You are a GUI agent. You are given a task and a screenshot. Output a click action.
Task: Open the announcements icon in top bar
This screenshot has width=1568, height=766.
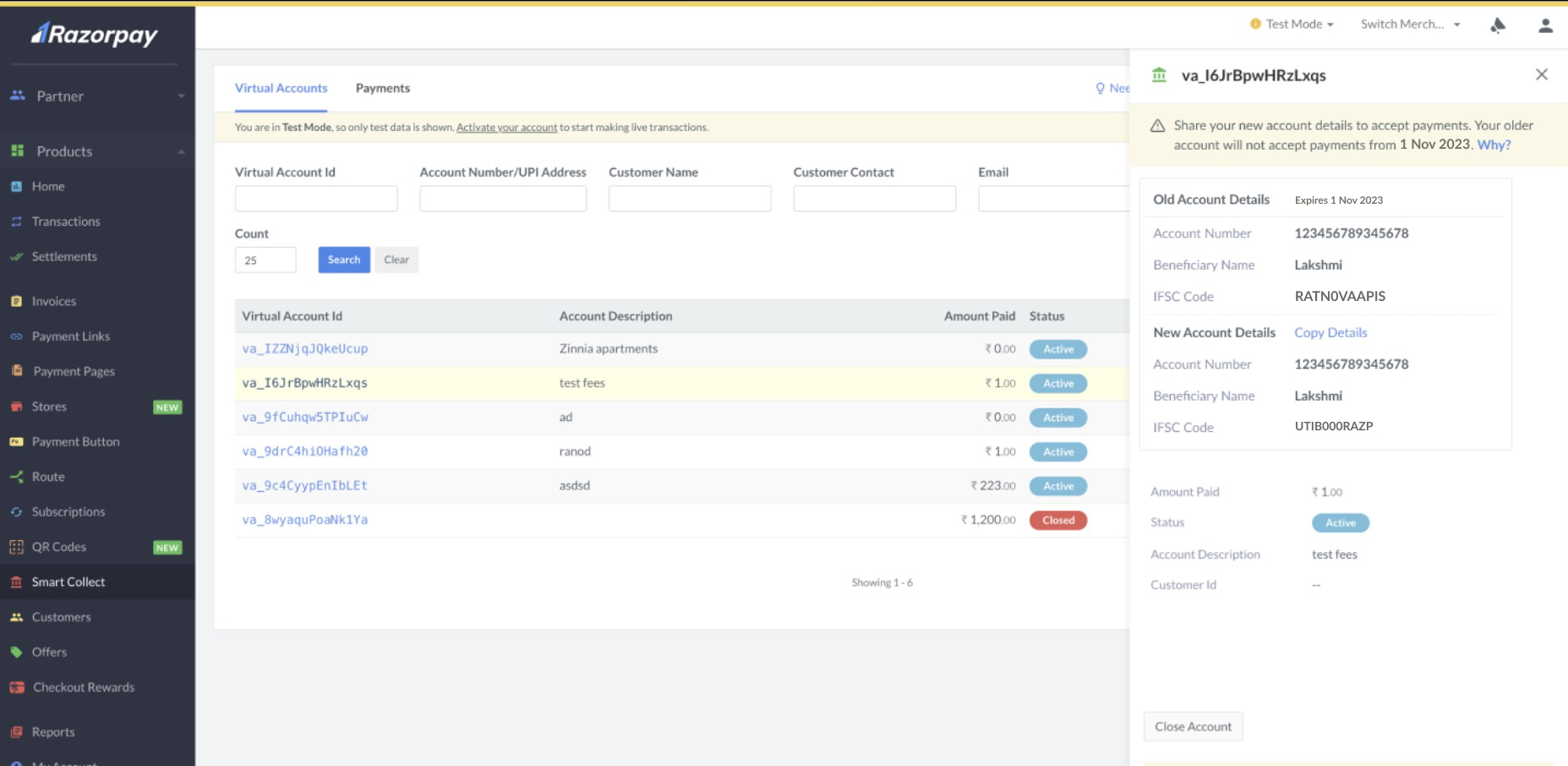1498,25
